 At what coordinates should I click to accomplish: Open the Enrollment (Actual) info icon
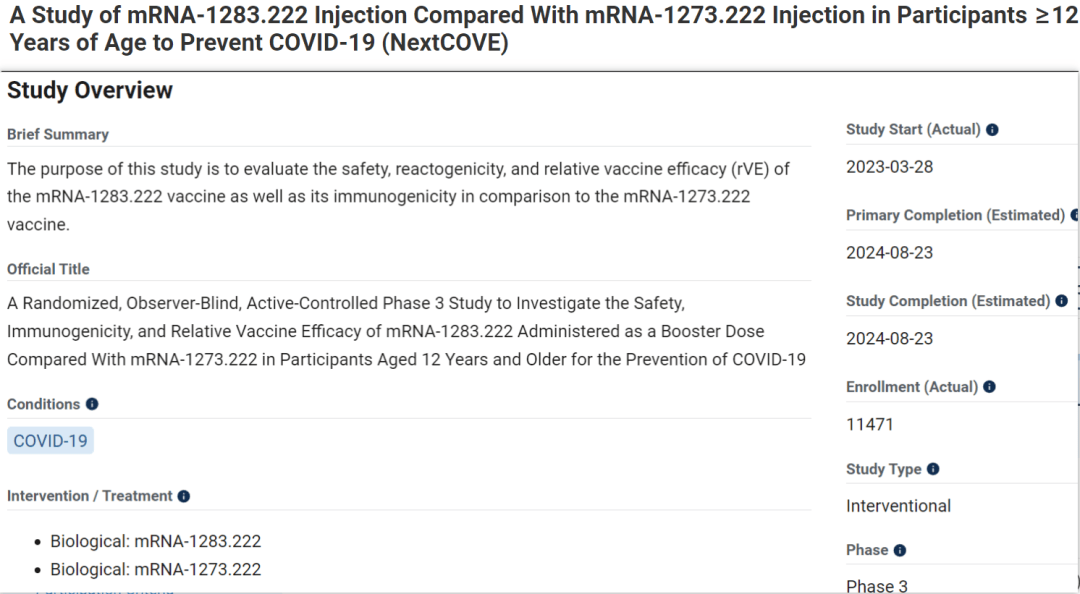click(989, 387)
